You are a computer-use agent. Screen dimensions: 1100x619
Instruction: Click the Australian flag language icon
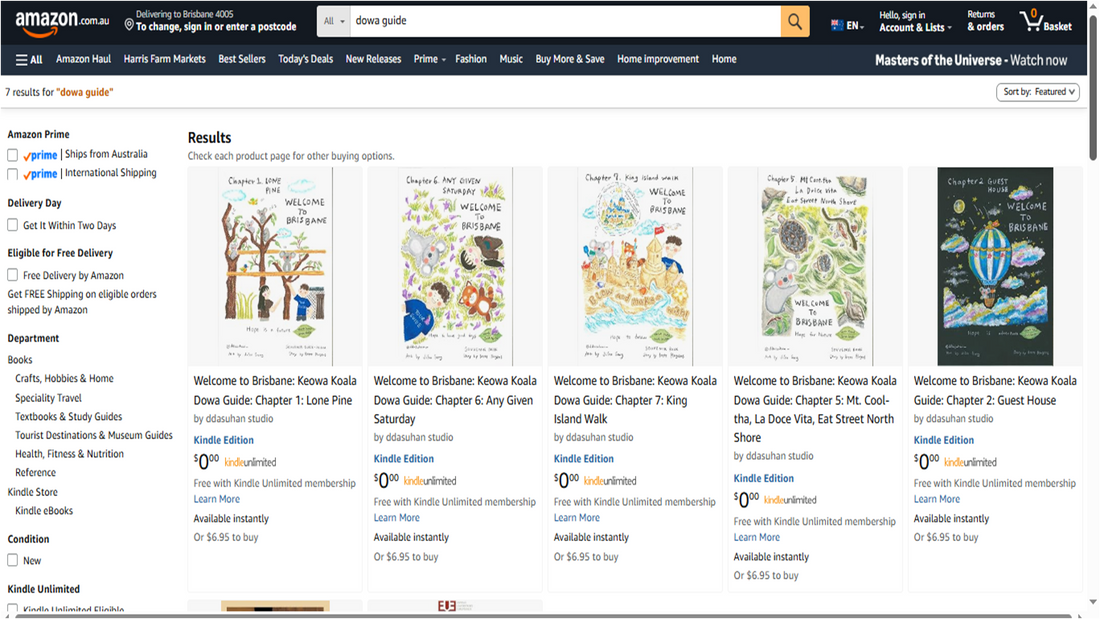[837, 25]
